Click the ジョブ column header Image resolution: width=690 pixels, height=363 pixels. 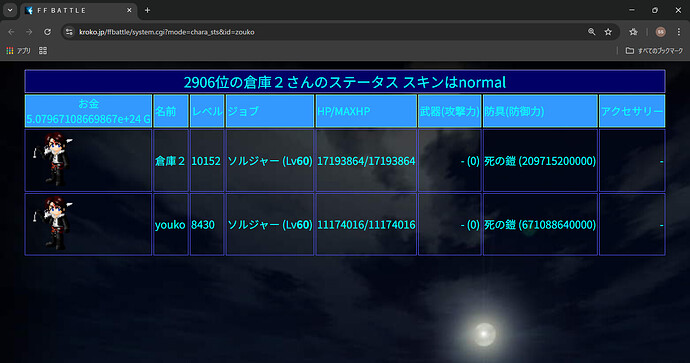click(x=270, y=111)
